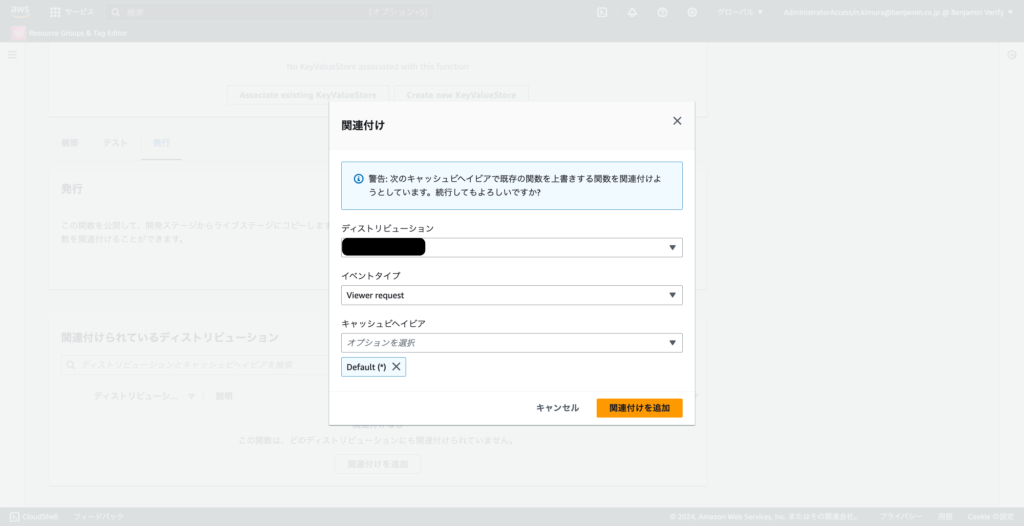
Task: Open CloudShell icon in top bar
Action: coord(602,12)
